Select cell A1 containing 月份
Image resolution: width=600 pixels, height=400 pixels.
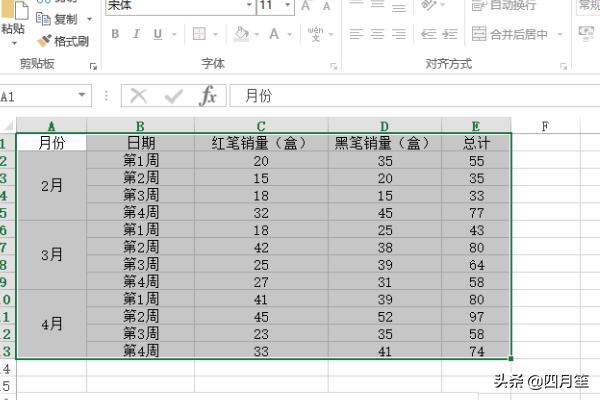(x=52, y=143)
